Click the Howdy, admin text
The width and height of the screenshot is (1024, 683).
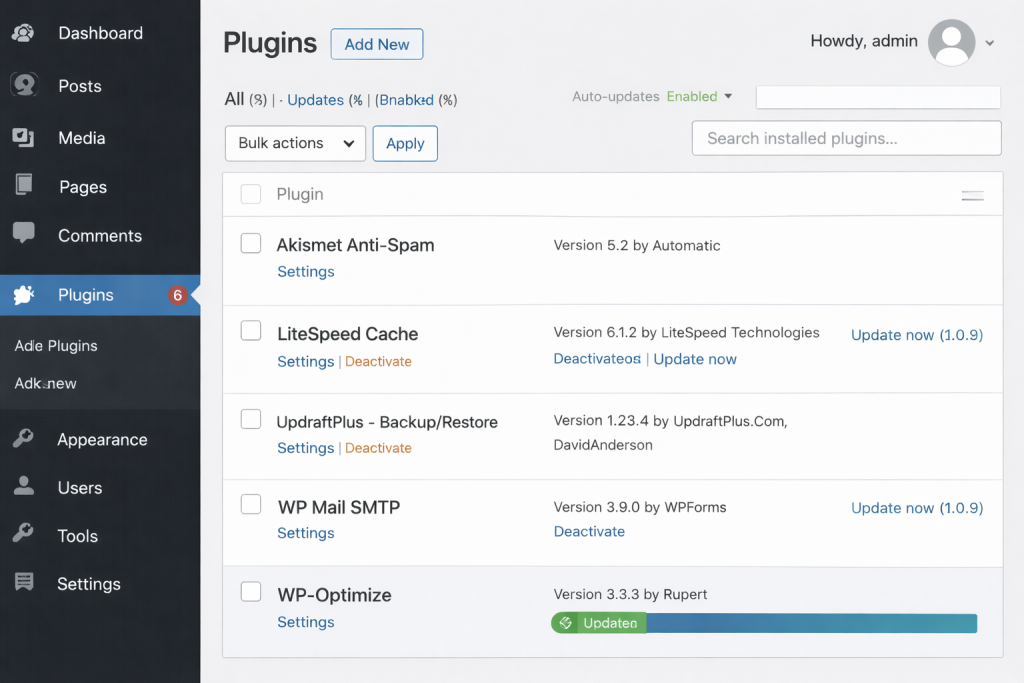tap(863, 40)
